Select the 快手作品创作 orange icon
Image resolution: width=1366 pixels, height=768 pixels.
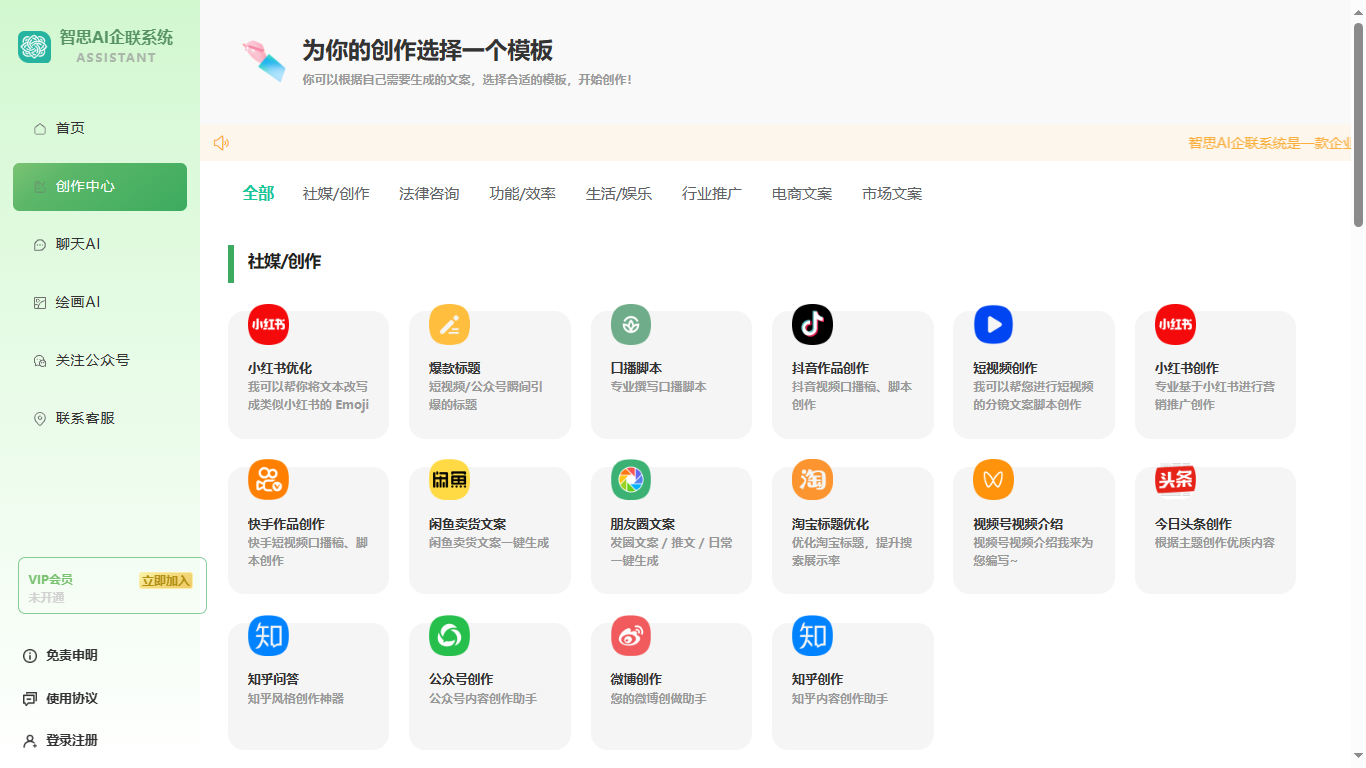point(268,480)
